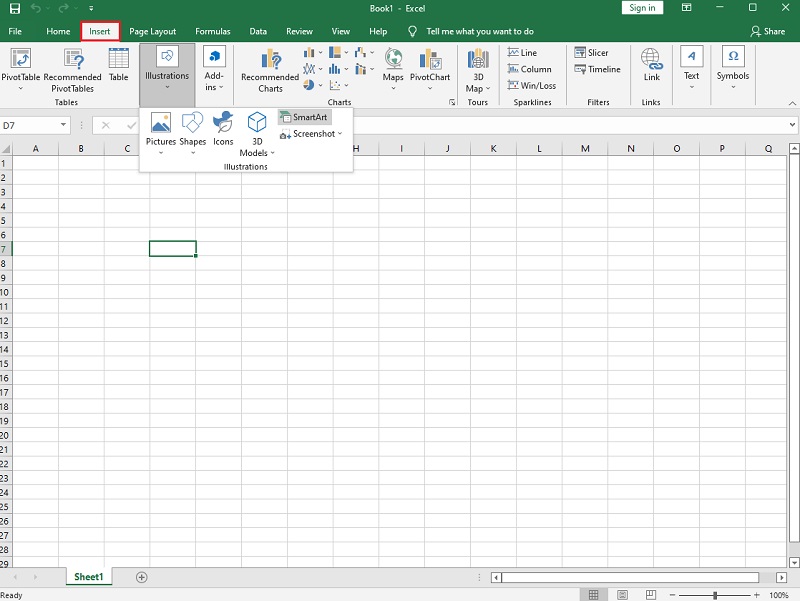Insert combo chart
The height and width of the screenshot is (601, 800).
pos(364,69)
